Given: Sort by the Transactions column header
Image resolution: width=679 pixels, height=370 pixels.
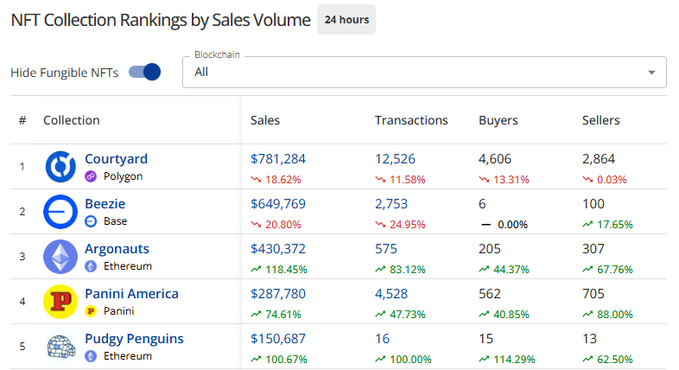Looking at the screenshot, I should pyautogui.click(x=411, y=120).
